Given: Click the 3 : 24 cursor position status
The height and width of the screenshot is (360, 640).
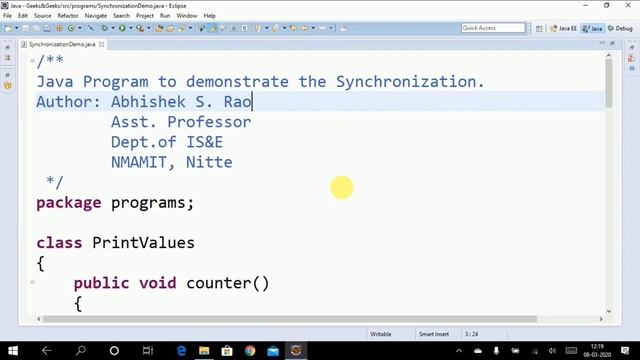Looking at the screenshot, I should point(471,334).
